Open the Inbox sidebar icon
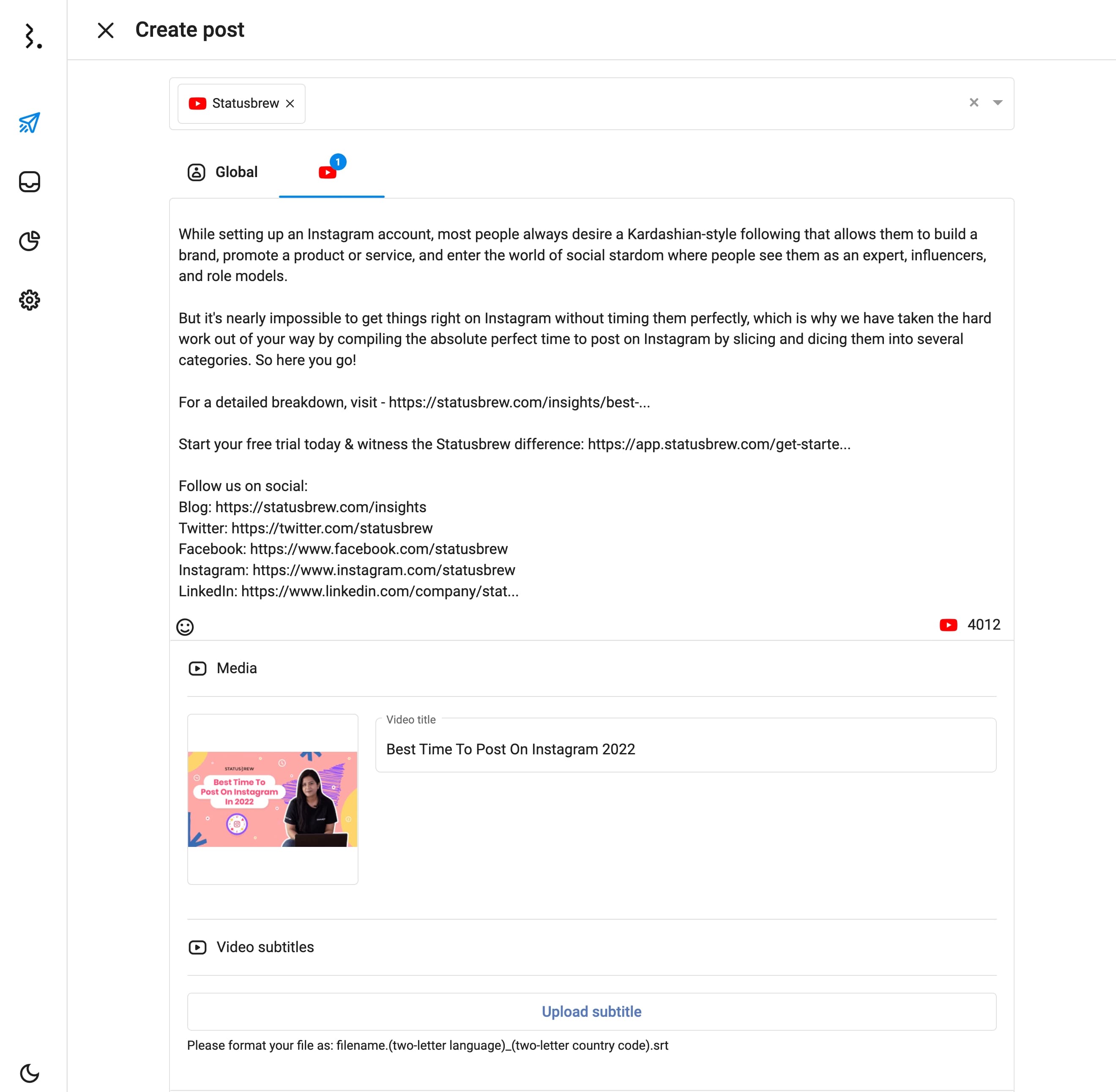 (29, 182)
